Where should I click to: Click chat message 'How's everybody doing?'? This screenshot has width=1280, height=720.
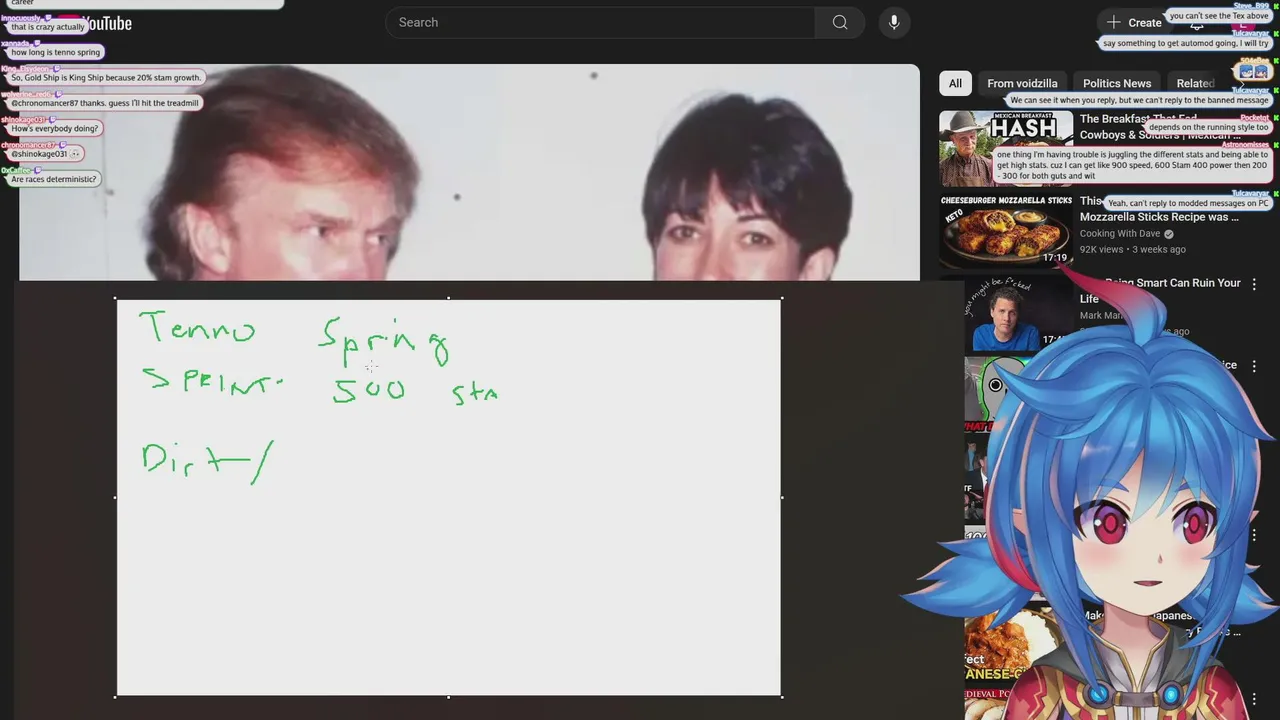pos(55,128)
